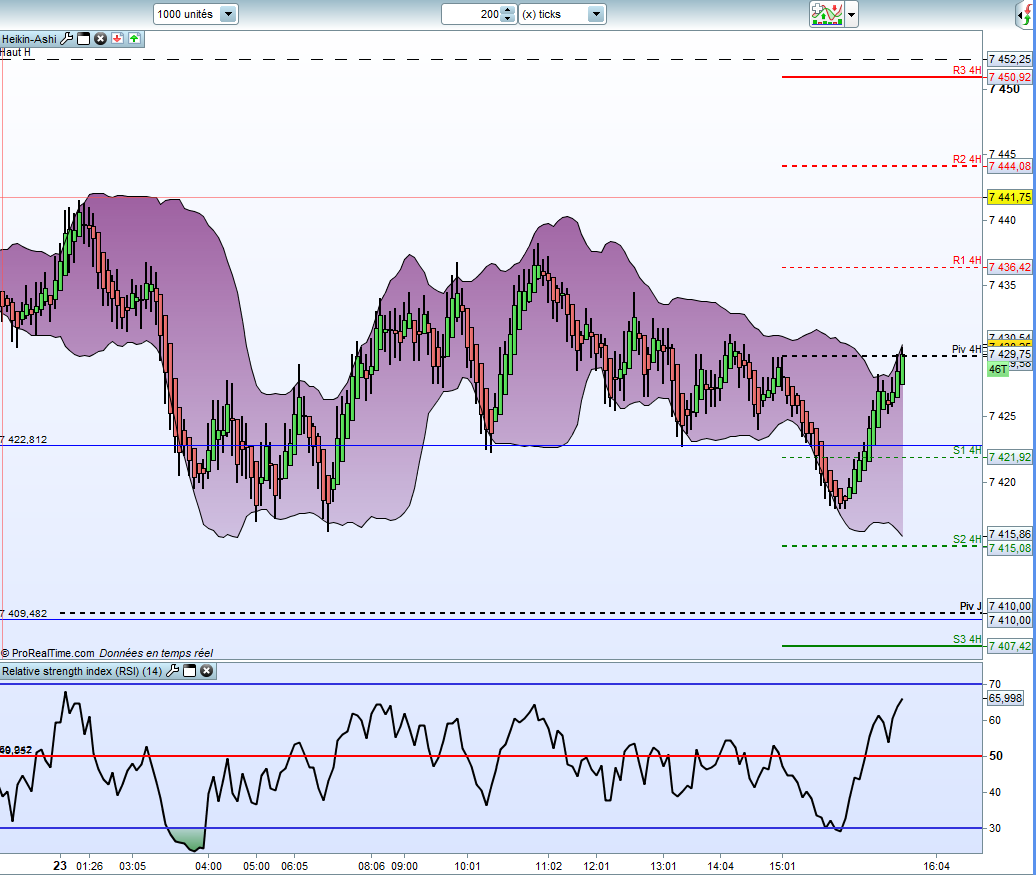Click the 7 452,25 price box
Screen dimensions: 1036x875
coord(1010,59)
